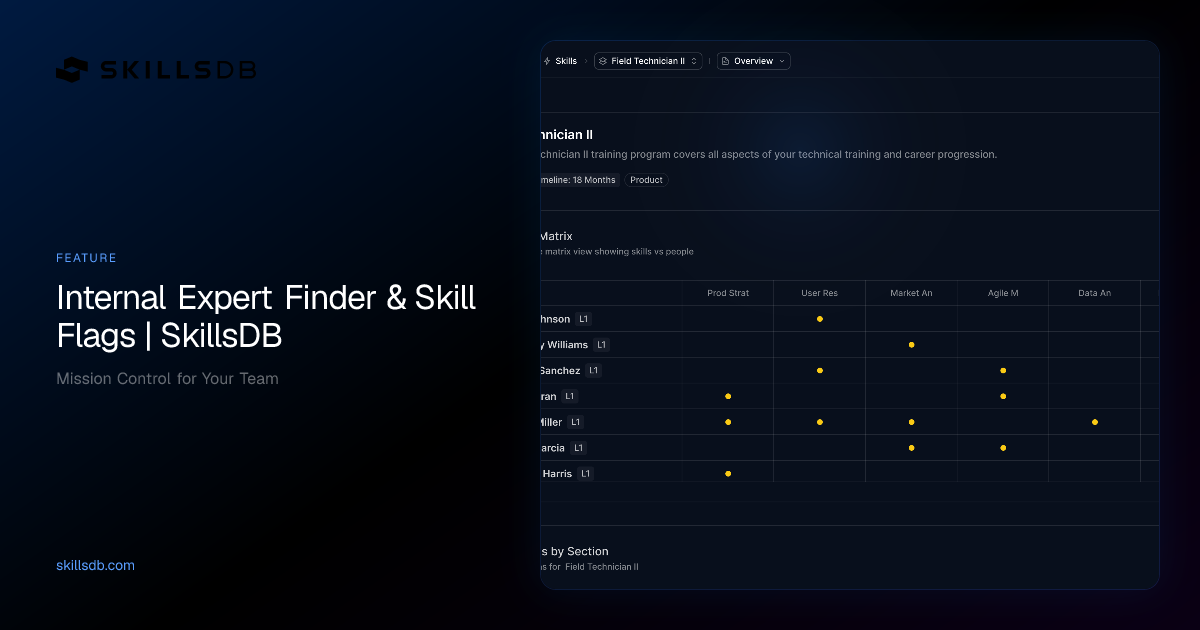Click Garcia's Agile M skill dot
The width and height of the screenshot is (1200, 630).
click(1003, 448)
